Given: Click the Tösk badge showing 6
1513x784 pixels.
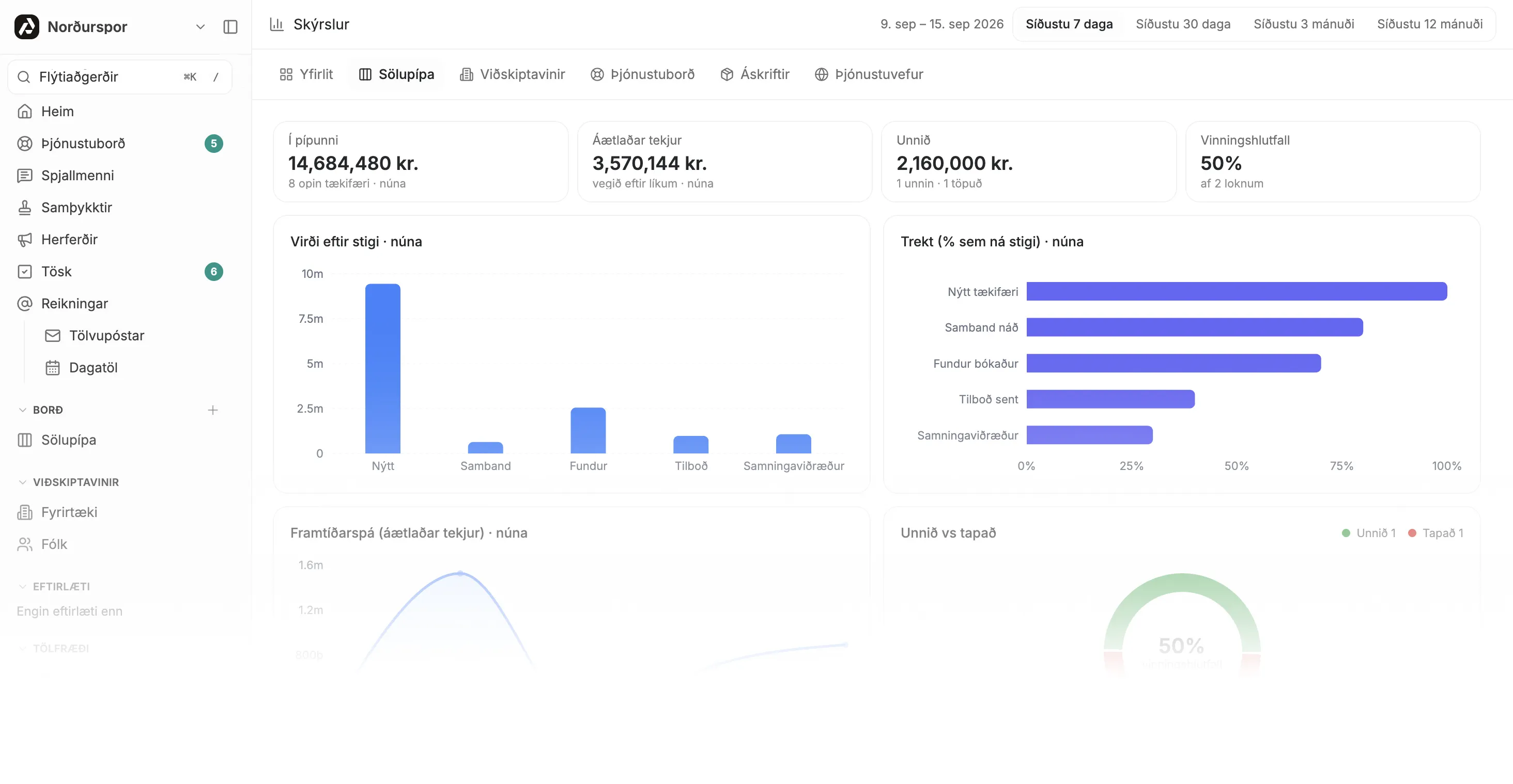Looking at the screenshot, I should (214, 272).
